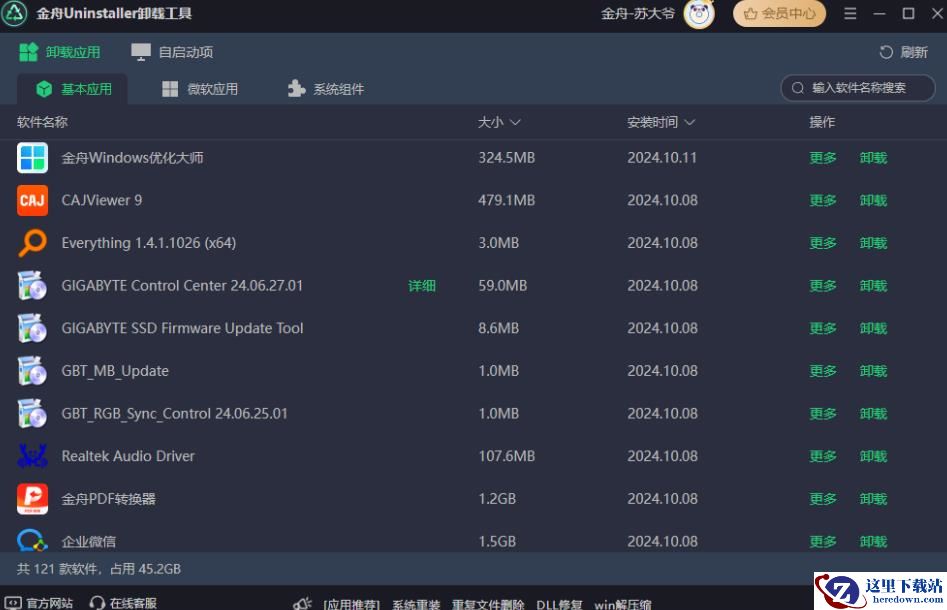947x610 pixels.
Task: Select the 系统组件 tab
Action: coord(326,89)
